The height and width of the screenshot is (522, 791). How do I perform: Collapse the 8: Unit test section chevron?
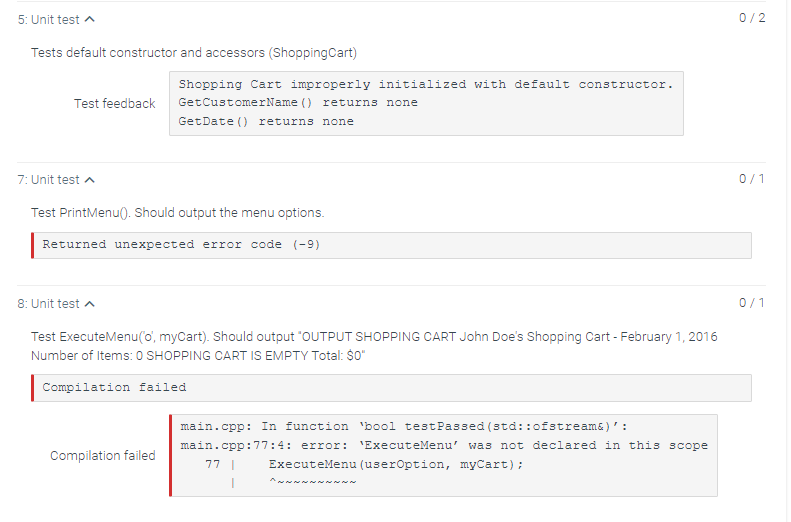click(x=90, y=304)
